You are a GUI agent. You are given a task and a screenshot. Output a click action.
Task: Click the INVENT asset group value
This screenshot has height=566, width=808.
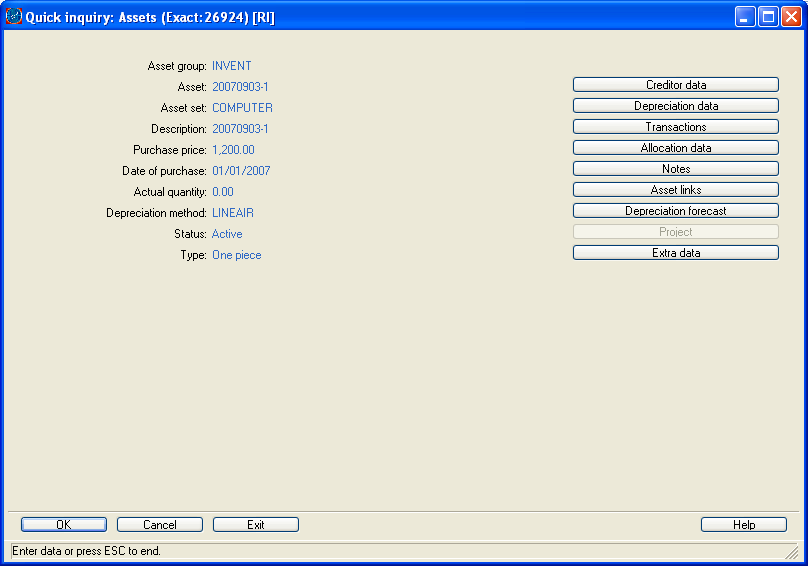point(231,66)
